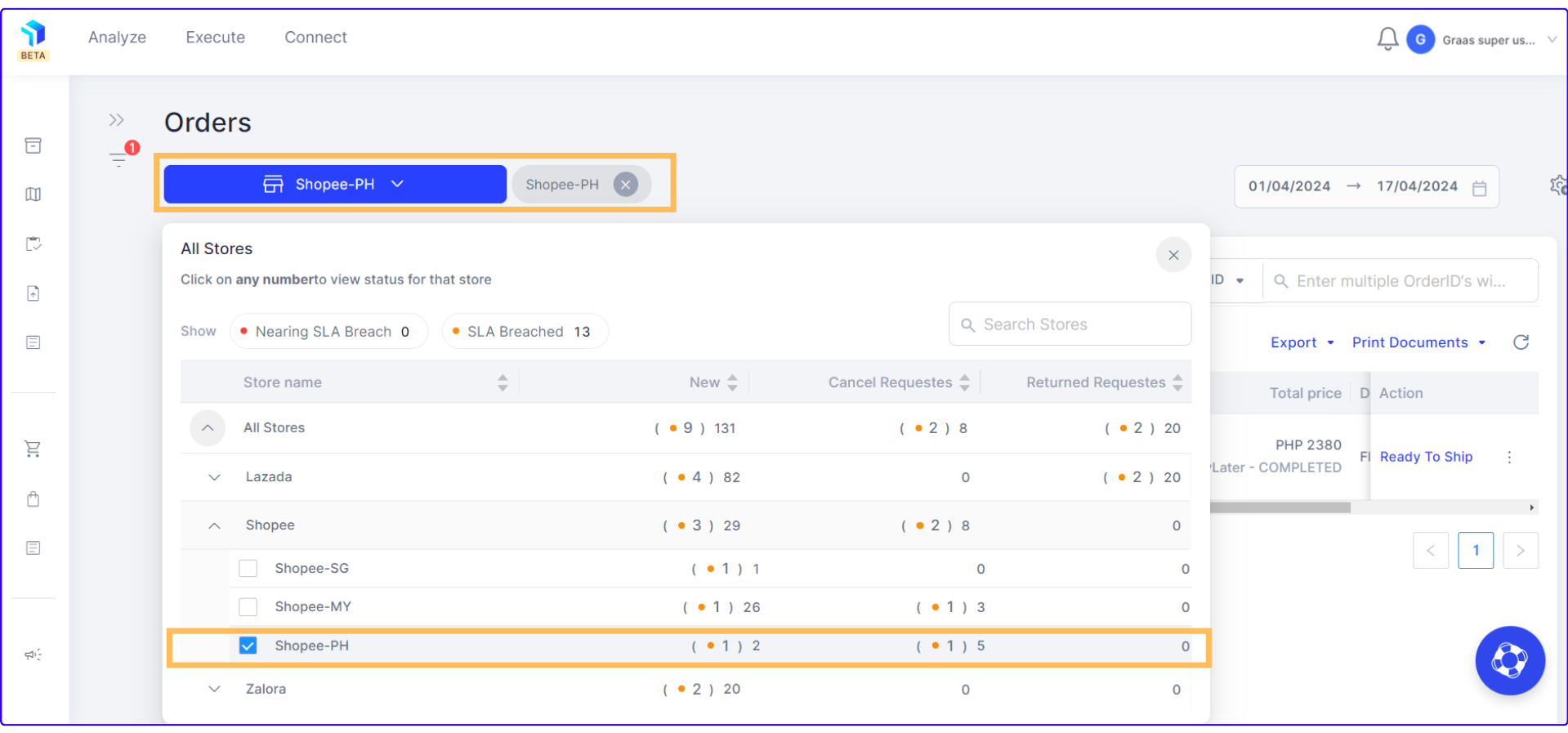
Task: Collapse the Shopee store group
Action: [x=214, y=525]
